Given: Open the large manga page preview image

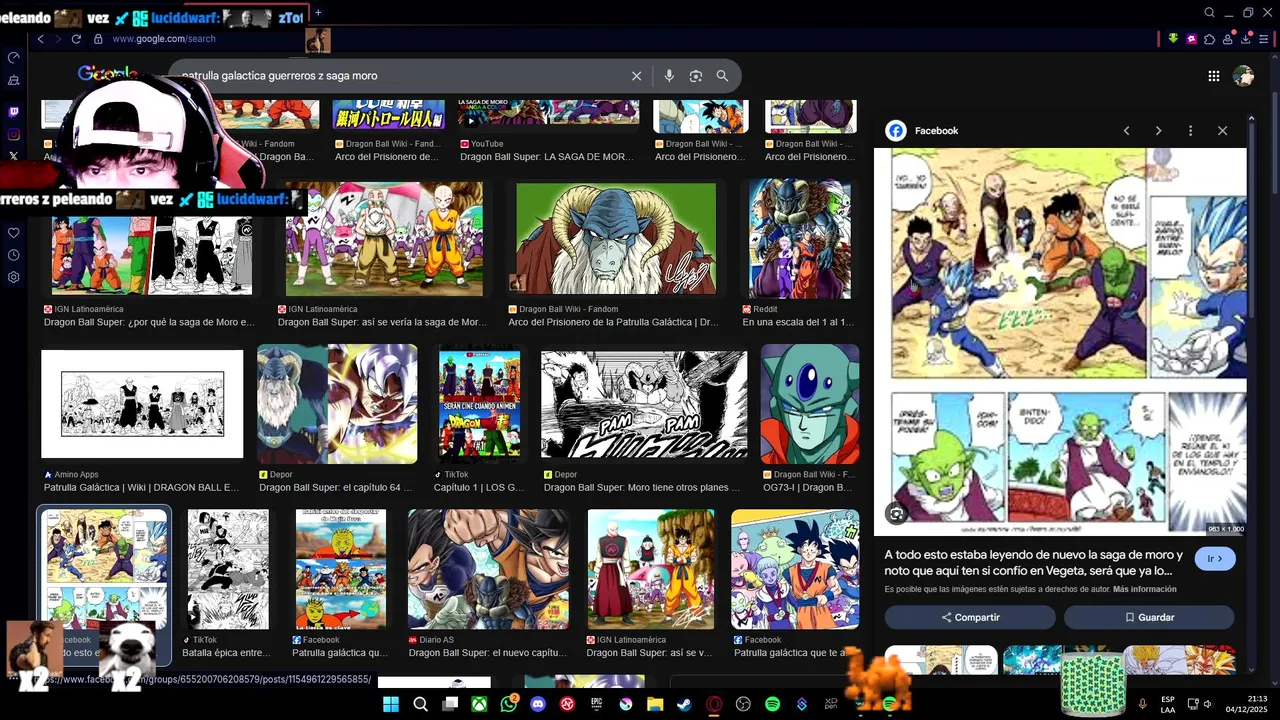Looking at the screenshot, I should pos(1060,341).
